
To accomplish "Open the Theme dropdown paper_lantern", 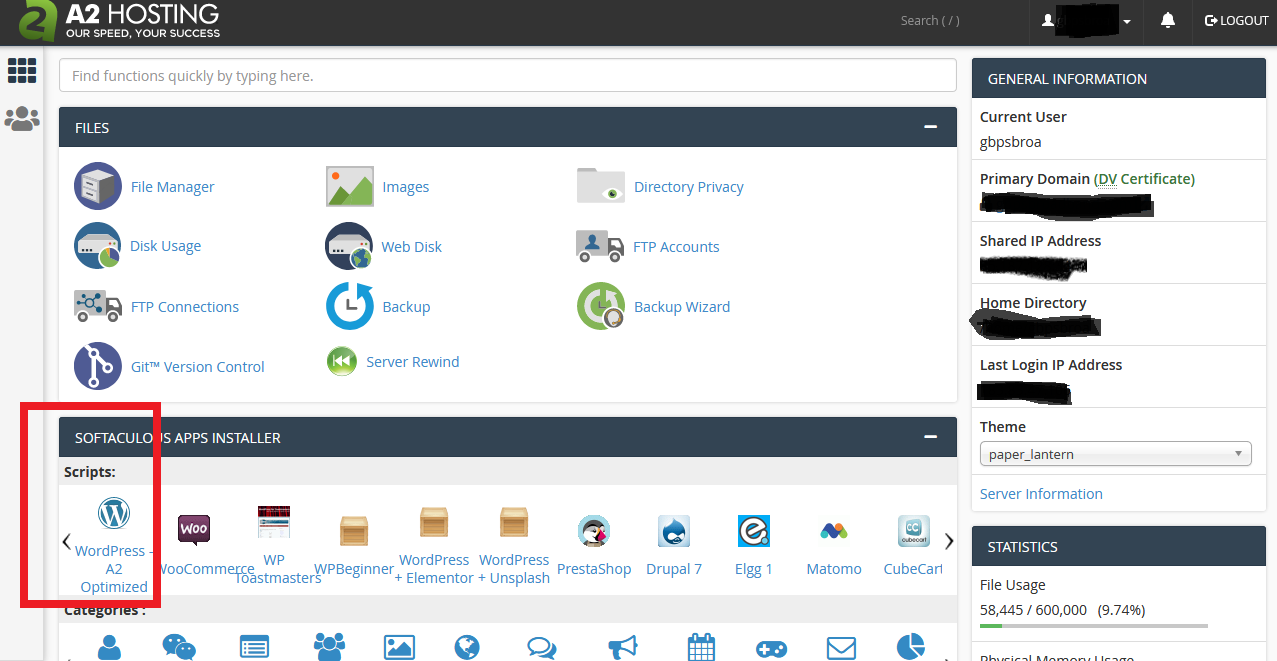I will click(x=1116, y=454).
